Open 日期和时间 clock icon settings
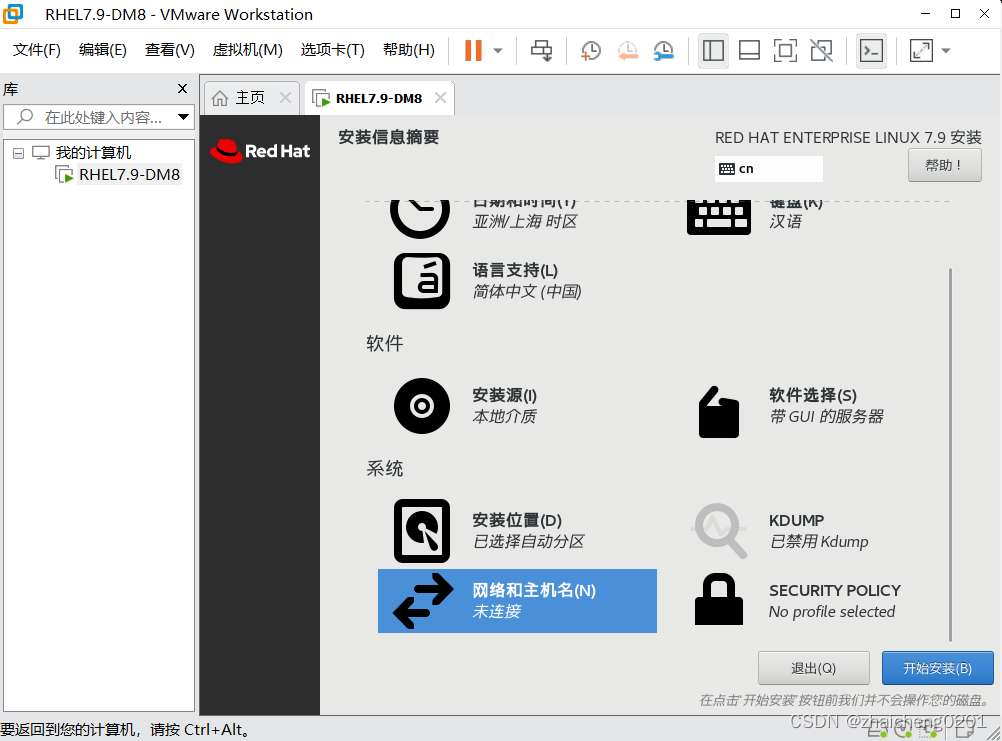The height and width of the screenshot is (741, 1002). tap(420, 217)
